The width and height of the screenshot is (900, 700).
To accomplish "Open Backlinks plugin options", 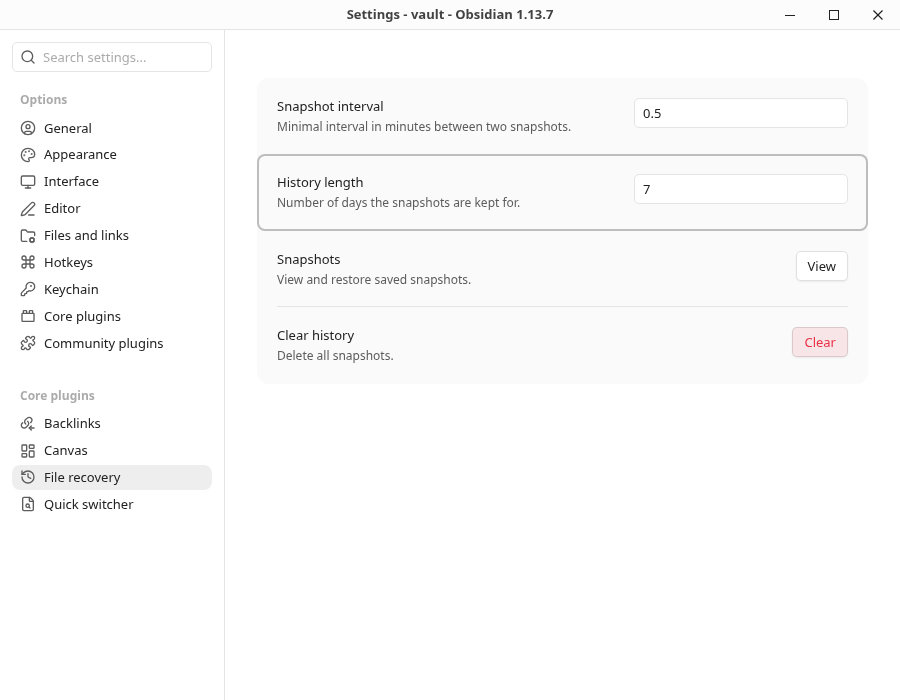I will (x=112, y=423).
